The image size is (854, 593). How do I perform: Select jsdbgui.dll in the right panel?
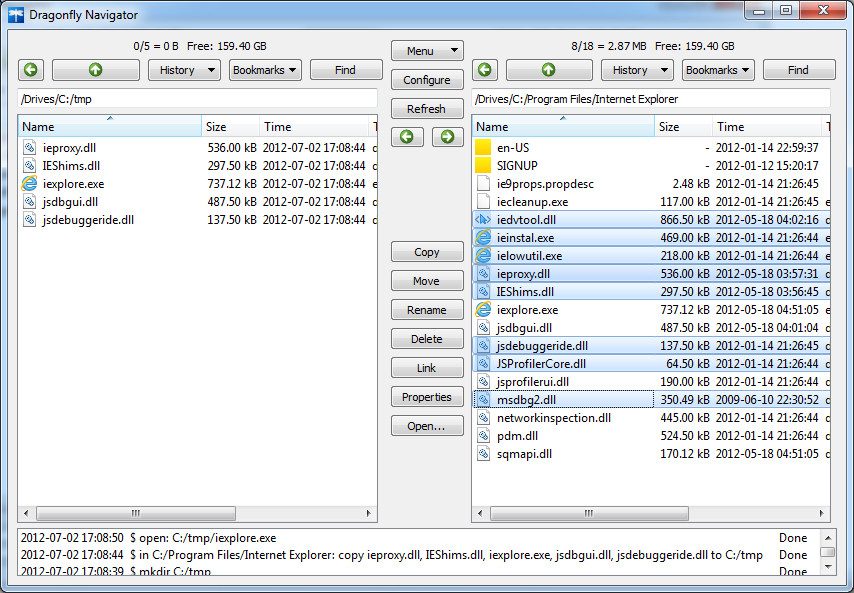tap(651, 328)
